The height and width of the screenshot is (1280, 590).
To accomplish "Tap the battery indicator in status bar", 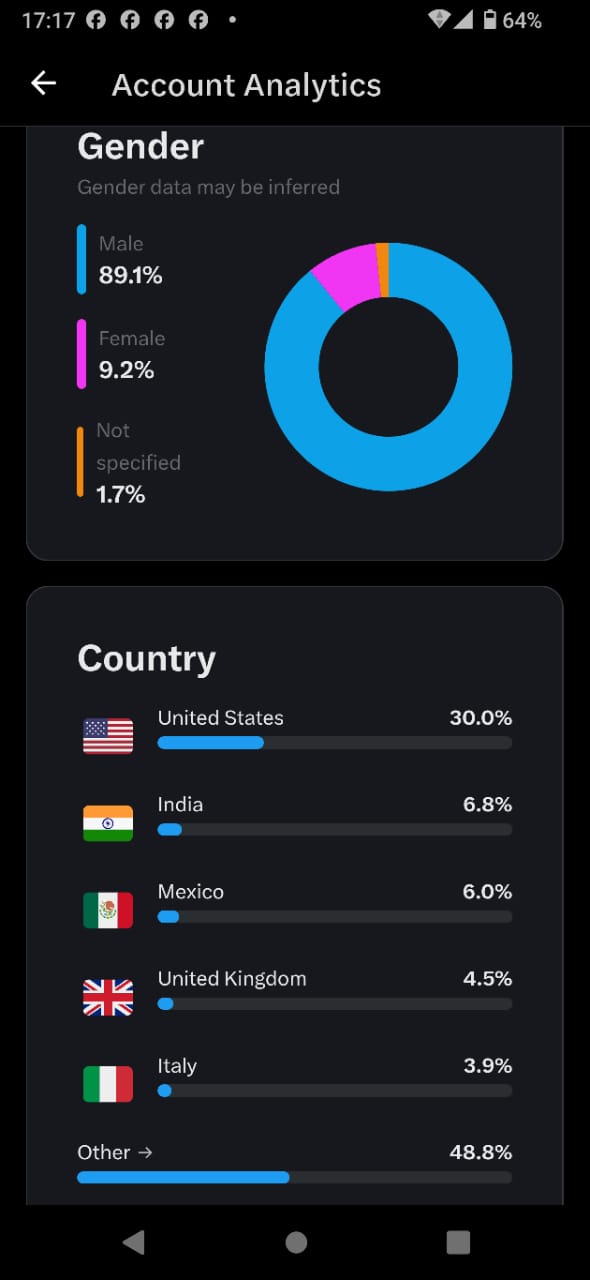I will 490,19.
